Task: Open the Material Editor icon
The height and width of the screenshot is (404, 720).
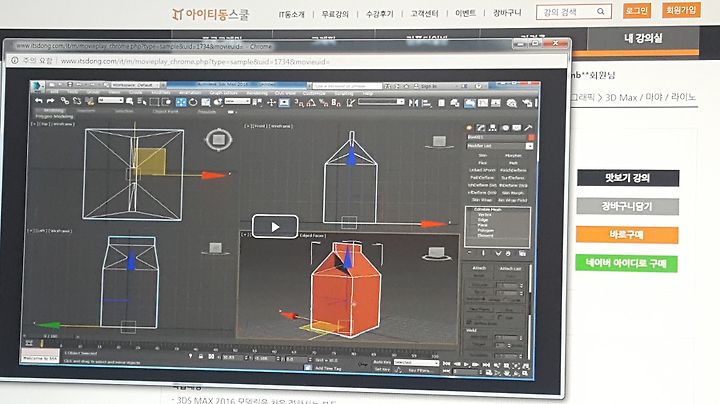Action: [512, 104]
